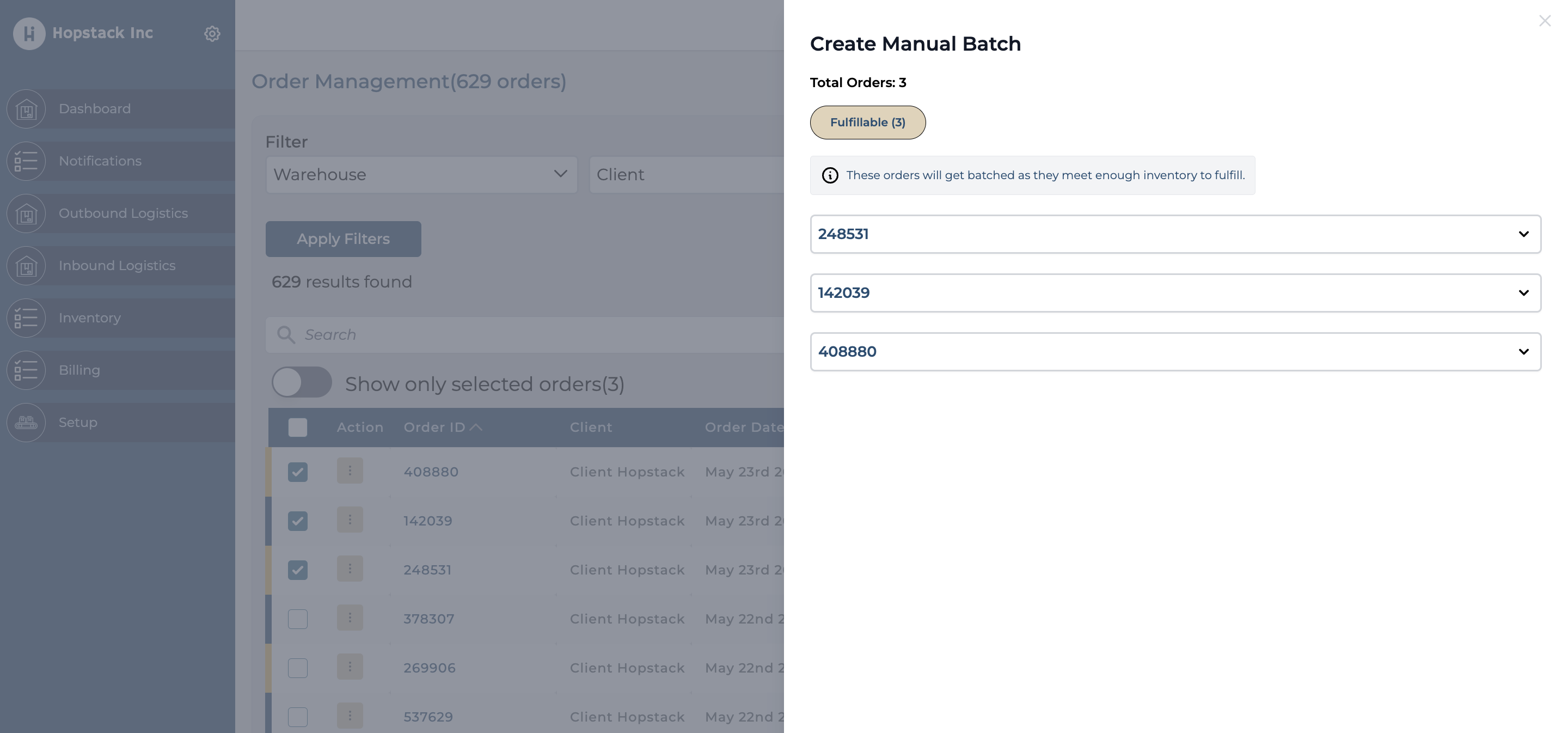Click the Hopstack logo icon
The height and width of the screenshot is (733, 1568).
[29, 33]
